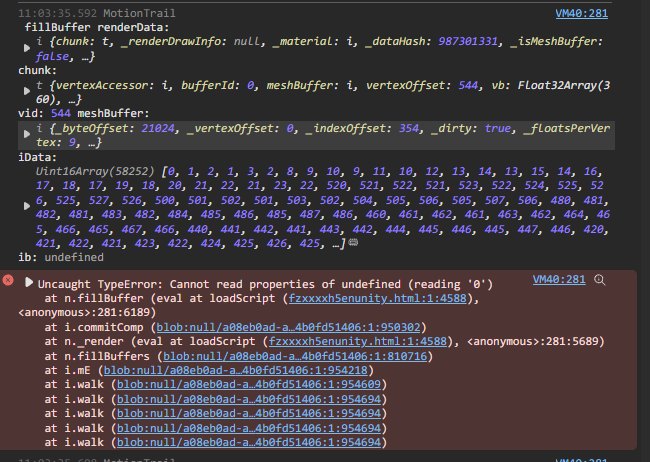Viewport: 650px width, 462px height.
Task: Open blob link at i.commitComp 1:950302
Action: click(289, 327)
